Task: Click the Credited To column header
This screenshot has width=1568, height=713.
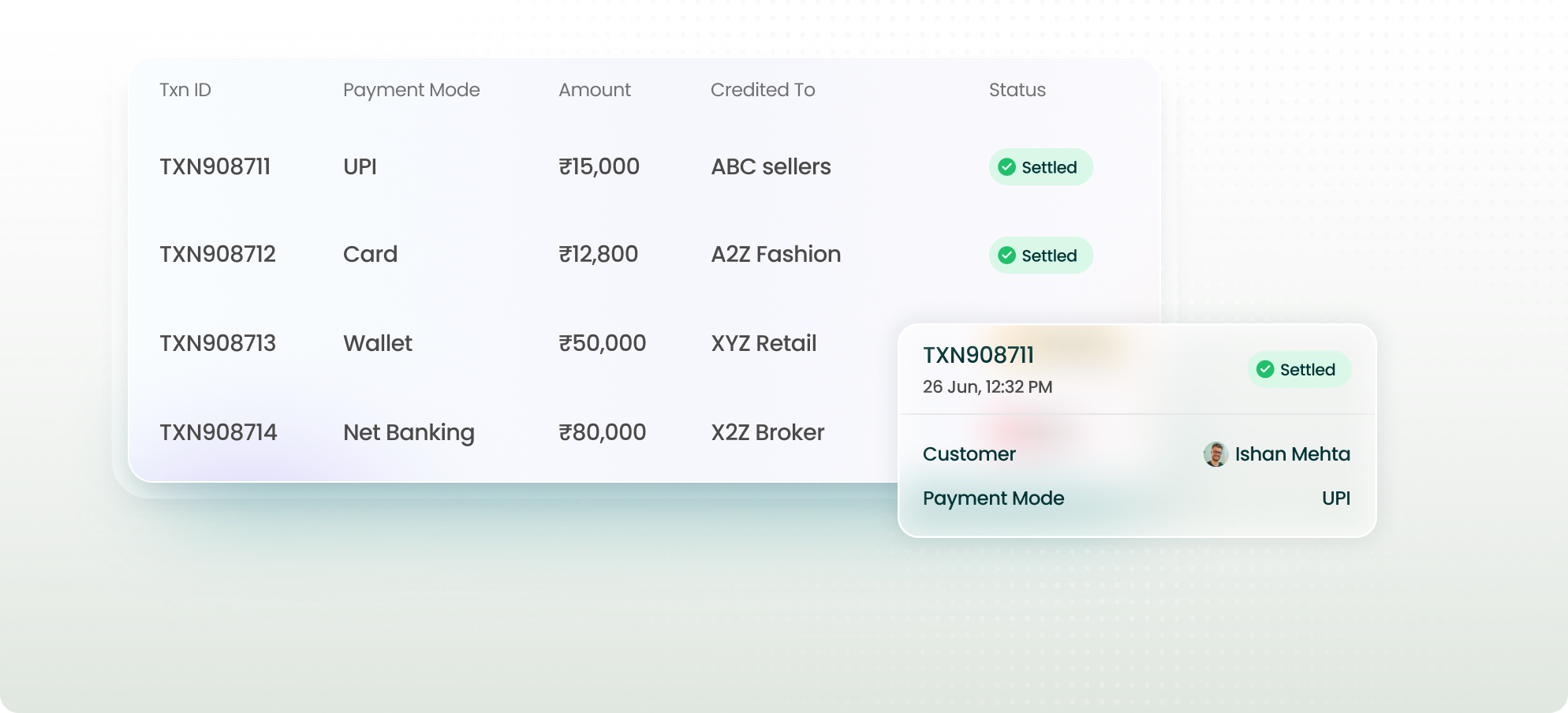Action: tap(763, 90)
